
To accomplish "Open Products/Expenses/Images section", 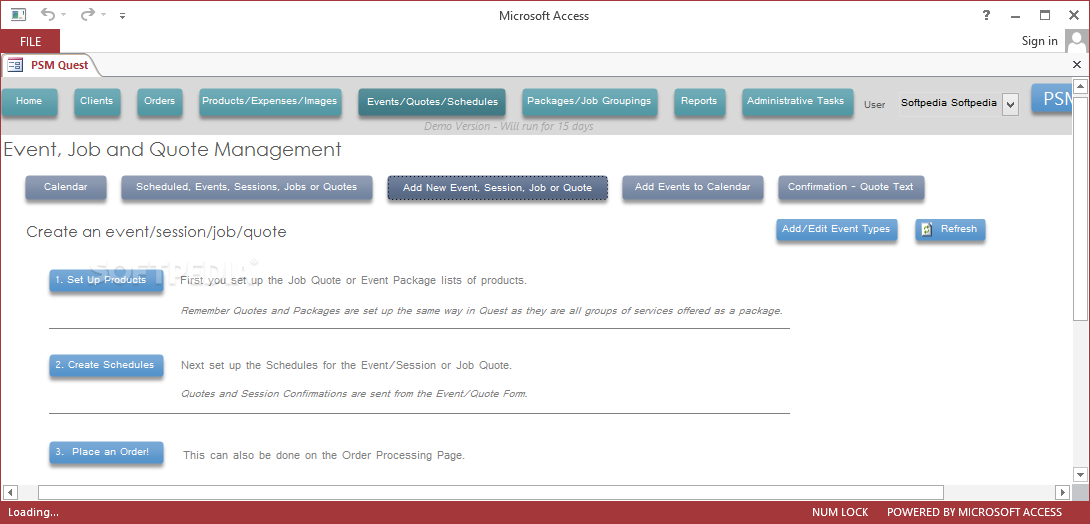I will 270,101.
